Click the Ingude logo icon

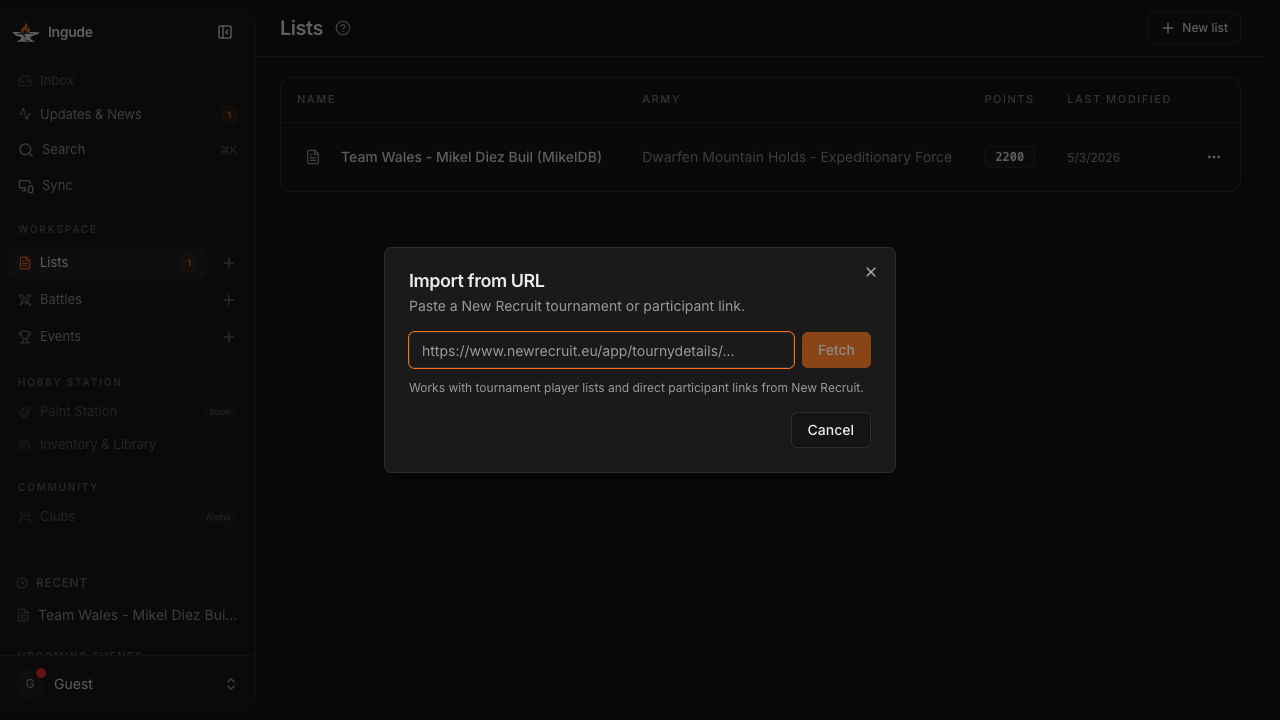coord(26,32)
